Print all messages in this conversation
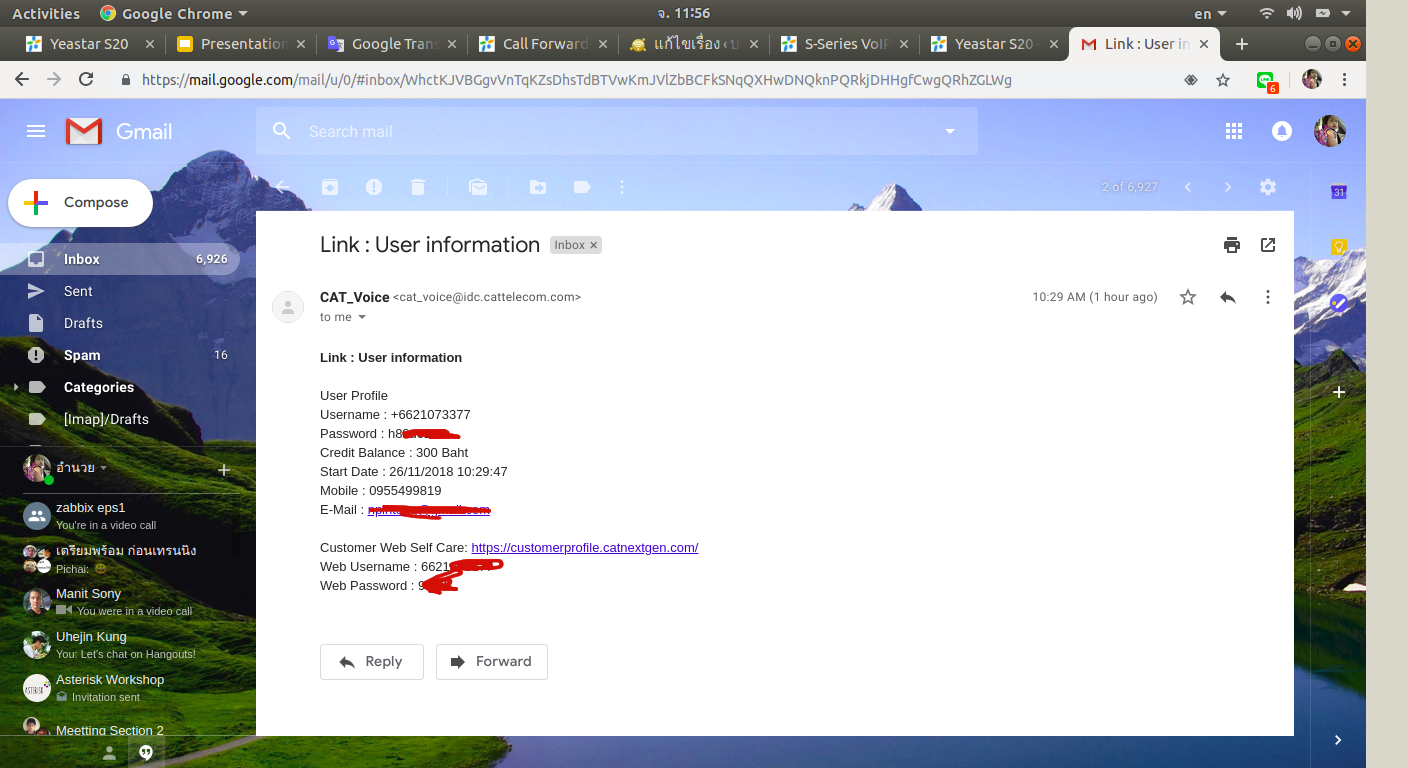The image size is (1408, 768). point(1232,245)
